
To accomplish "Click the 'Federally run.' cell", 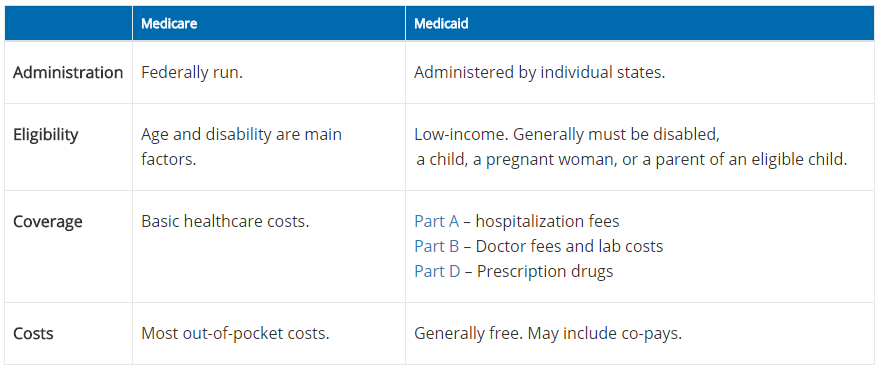I will 269,73.
